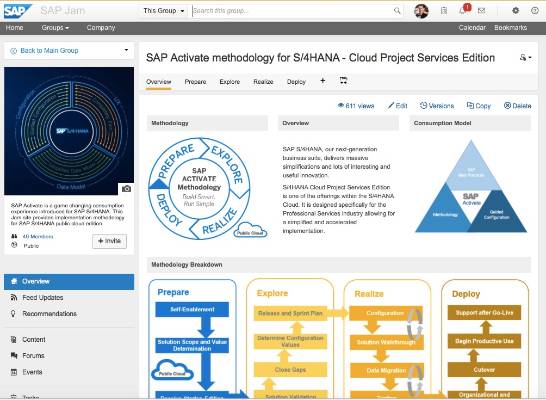Click the Recommendations lightbulb icon
Viewport: 546px width, 400px height.
[x=13, y=314]
